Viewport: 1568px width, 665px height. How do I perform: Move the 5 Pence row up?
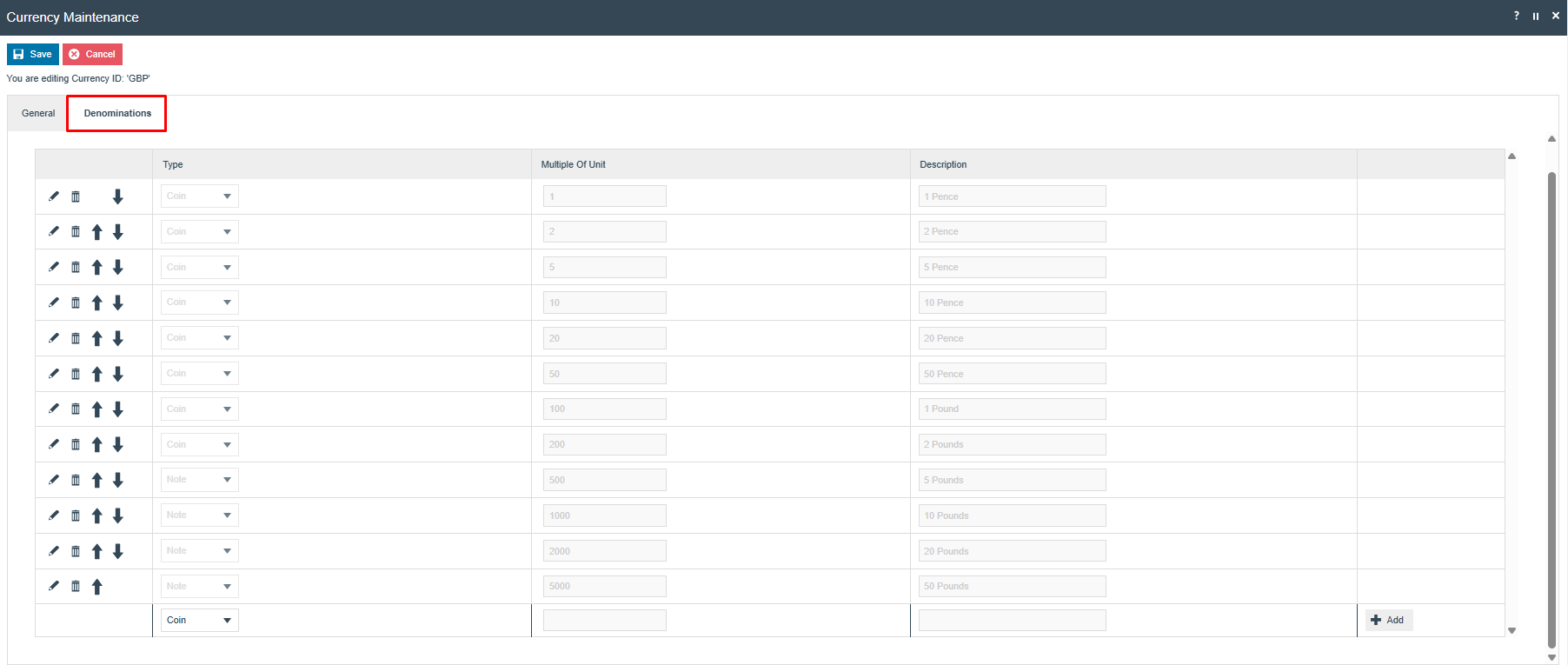(97, 268)
